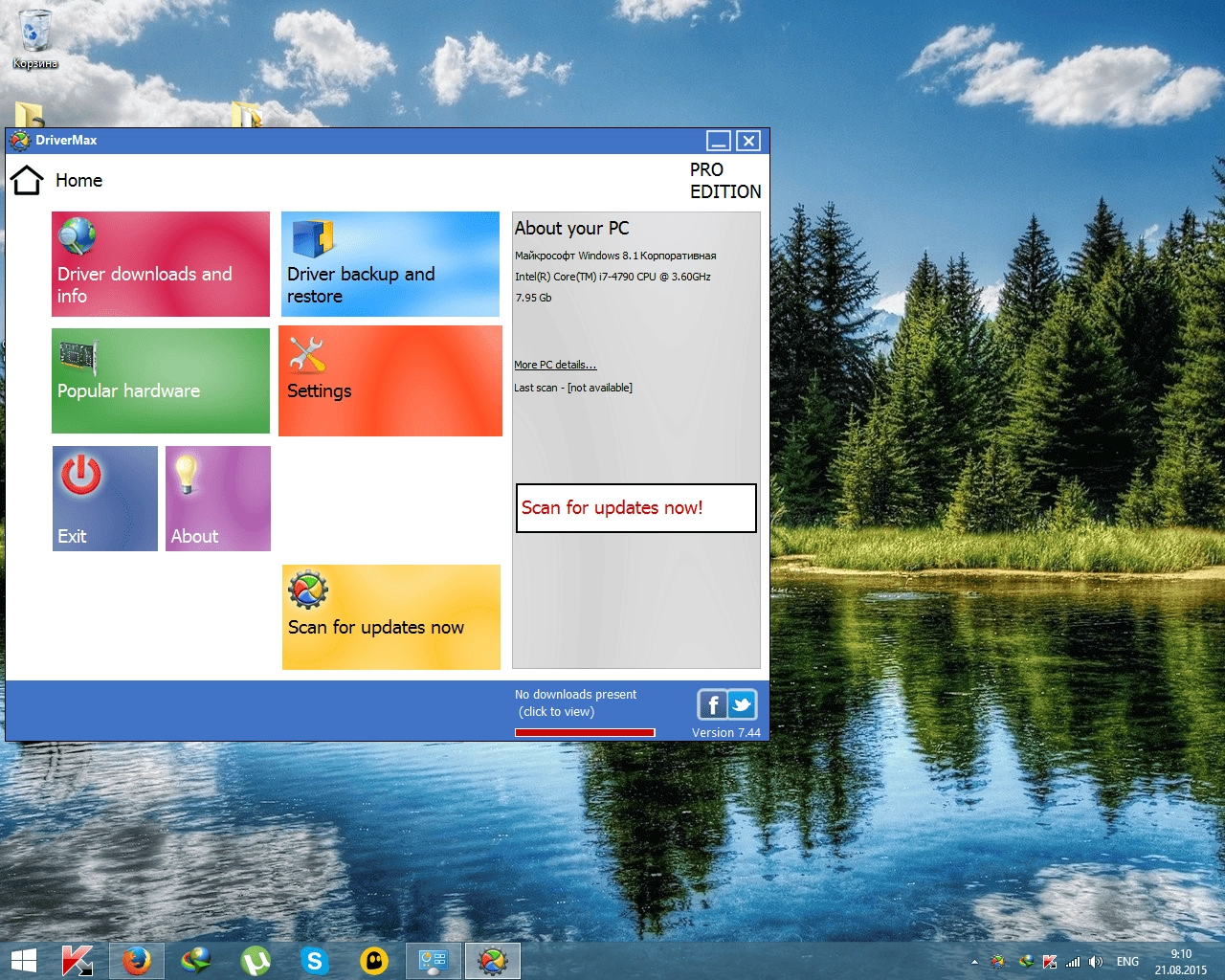
Task: Open Skype from the taskbar
Action: 315,961
